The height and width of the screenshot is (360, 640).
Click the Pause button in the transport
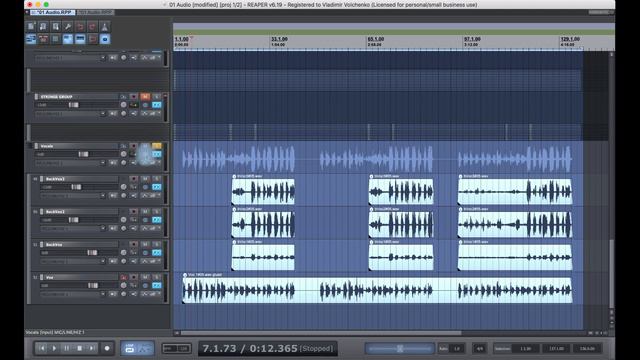(67, 348)
